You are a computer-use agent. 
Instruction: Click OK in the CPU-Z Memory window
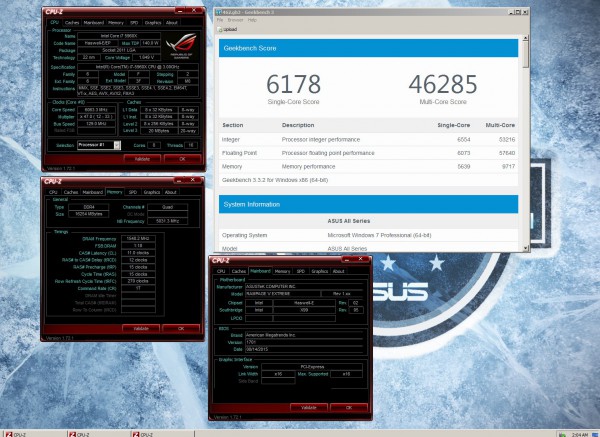[x=181, y=328]
